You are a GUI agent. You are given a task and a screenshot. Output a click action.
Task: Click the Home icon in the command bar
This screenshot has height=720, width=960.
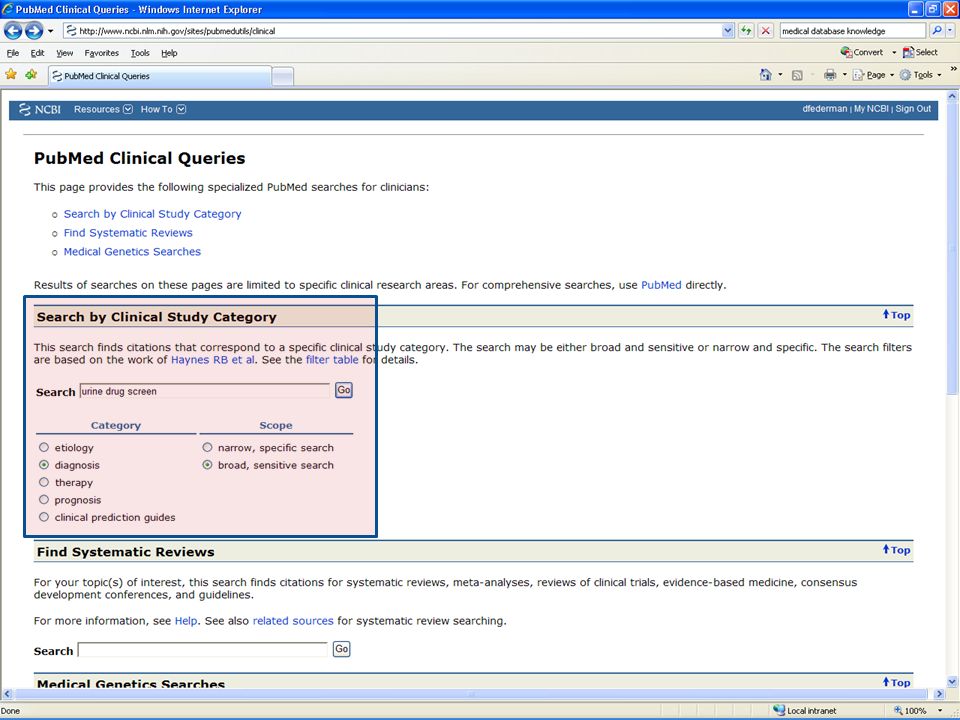coord(765,75)
